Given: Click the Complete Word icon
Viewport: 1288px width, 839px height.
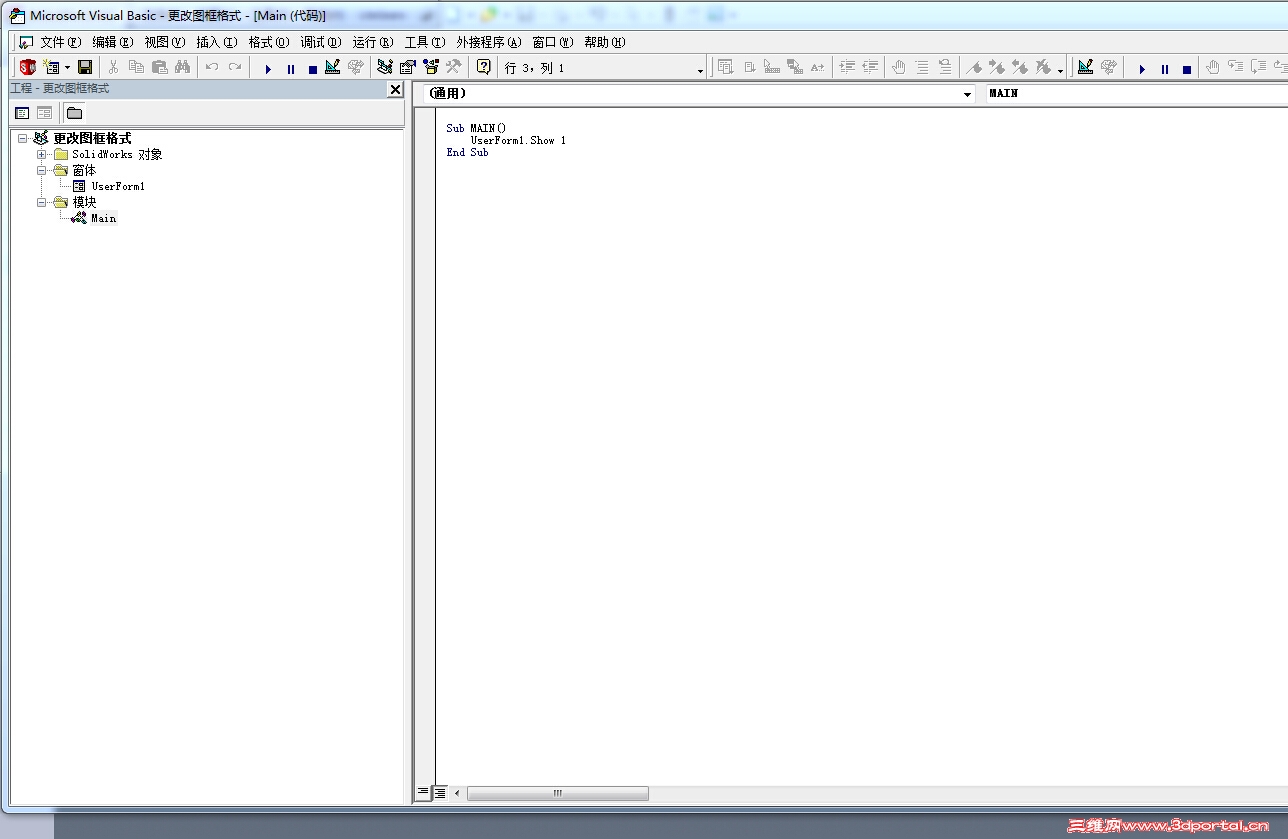Looking at the screenshot, I should (818, 67).
